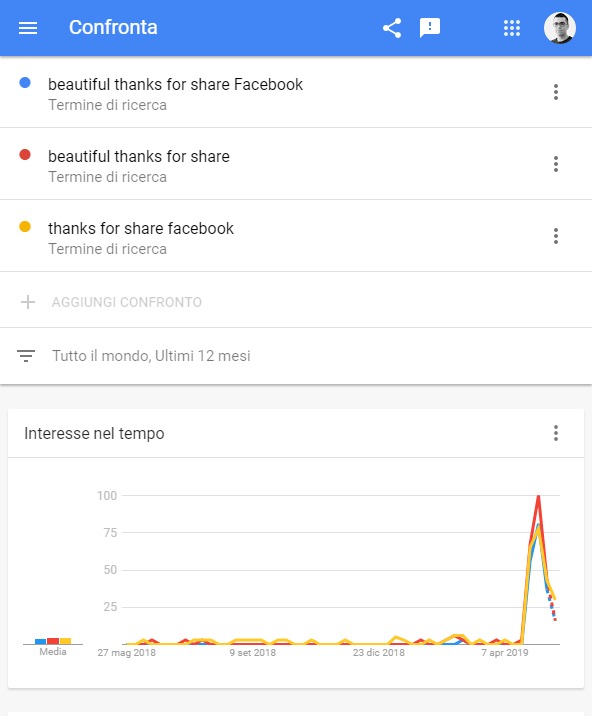This screenshot has height=716, width=592.
Task: Click the red dot of the second term
Action: pyautogui.click(x=25, y=155)
